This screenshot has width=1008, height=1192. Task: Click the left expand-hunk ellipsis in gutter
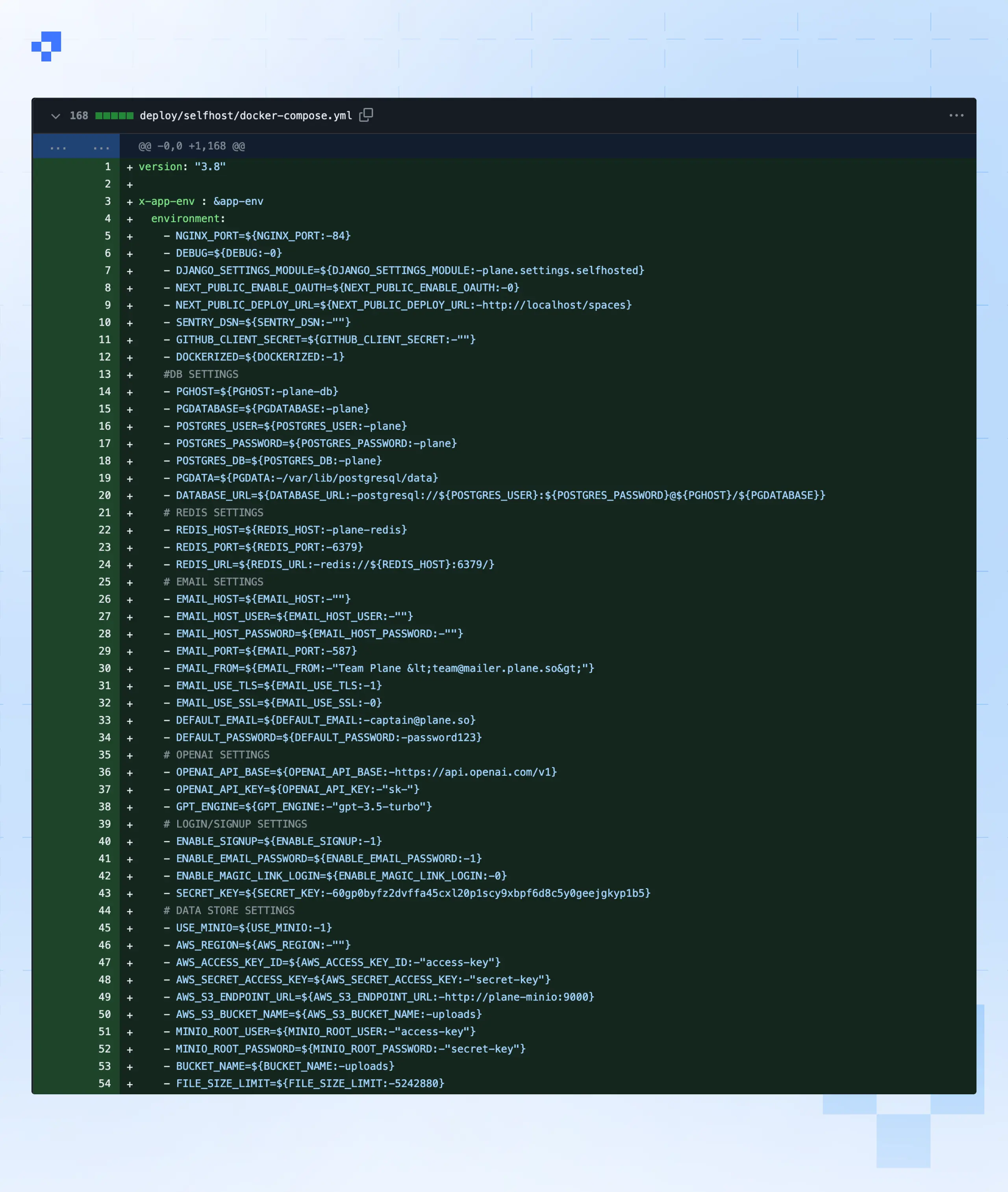(58, 147)
